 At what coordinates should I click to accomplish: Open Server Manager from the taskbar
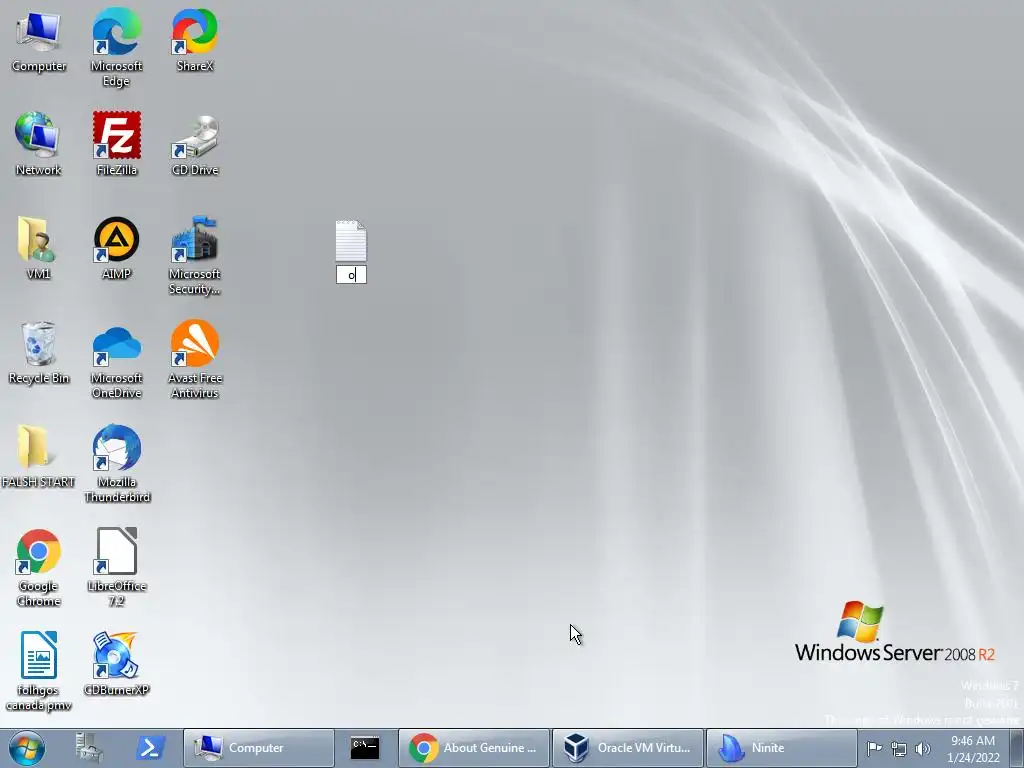(x=89, y=748)
